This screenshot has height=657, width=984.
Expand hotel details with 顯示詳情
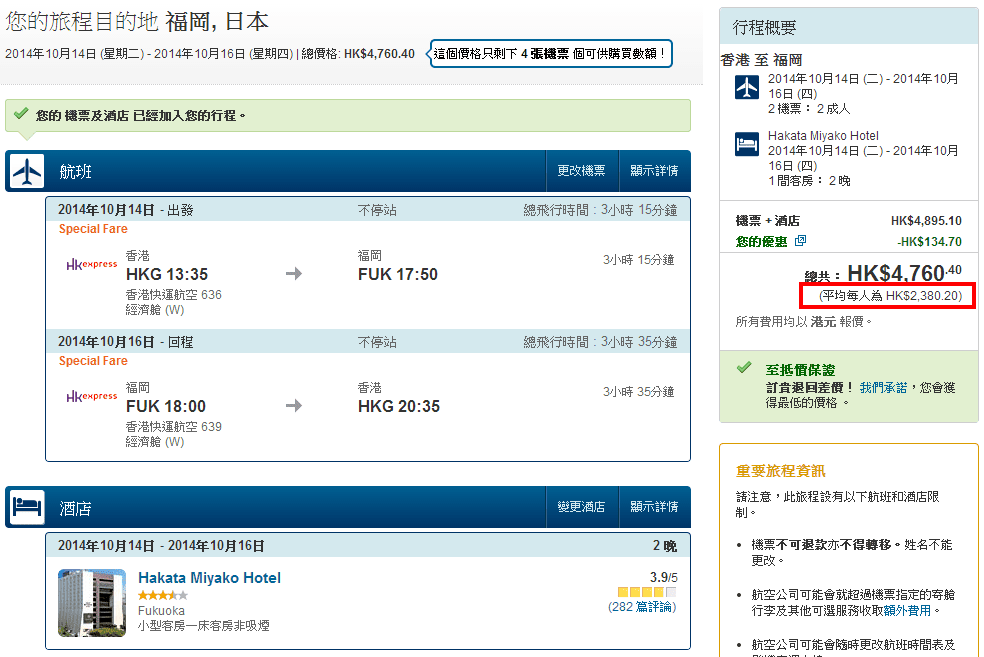pos(654,507)
